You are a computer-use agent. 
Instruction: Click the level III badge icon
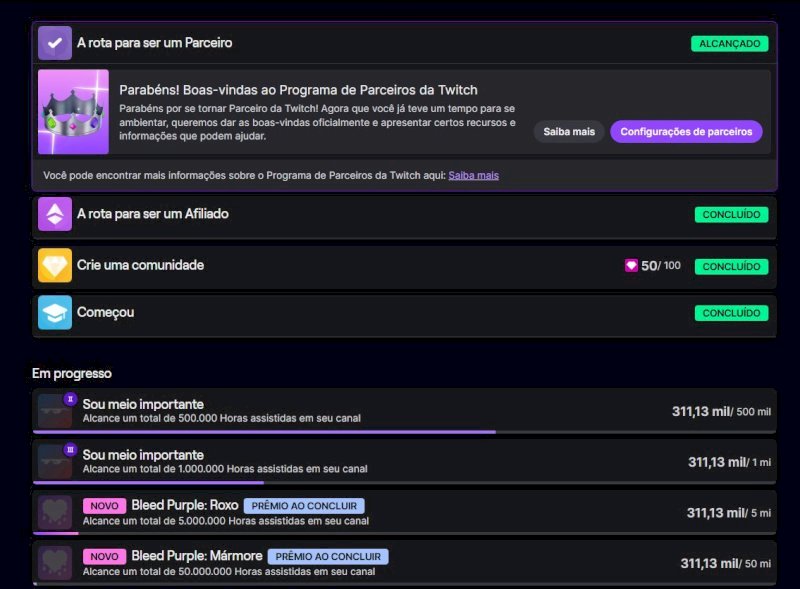(70, 450)
